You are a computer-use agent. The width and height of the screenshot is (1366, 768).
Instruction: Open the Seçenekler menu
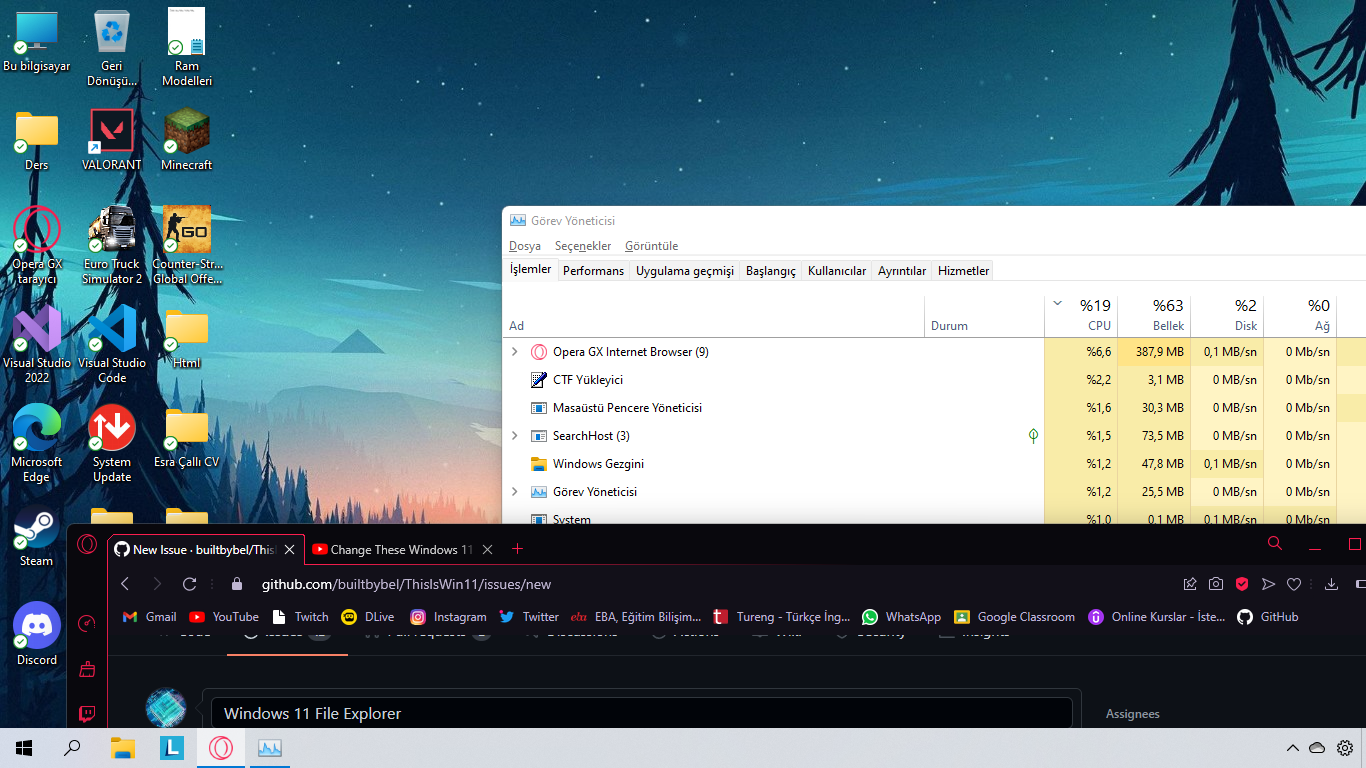click(x=583, y=246)
